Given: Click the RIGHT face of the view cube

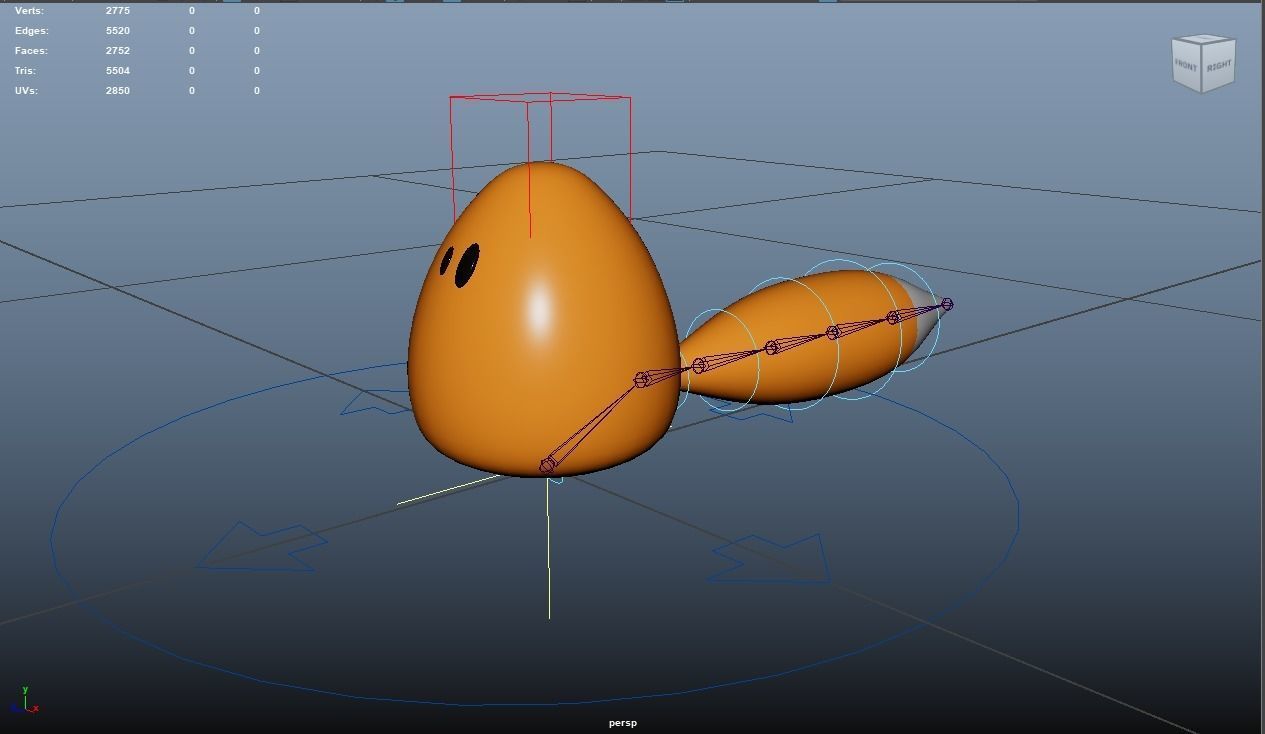Looking at the screenshot, I should (x=1219, y=65).
